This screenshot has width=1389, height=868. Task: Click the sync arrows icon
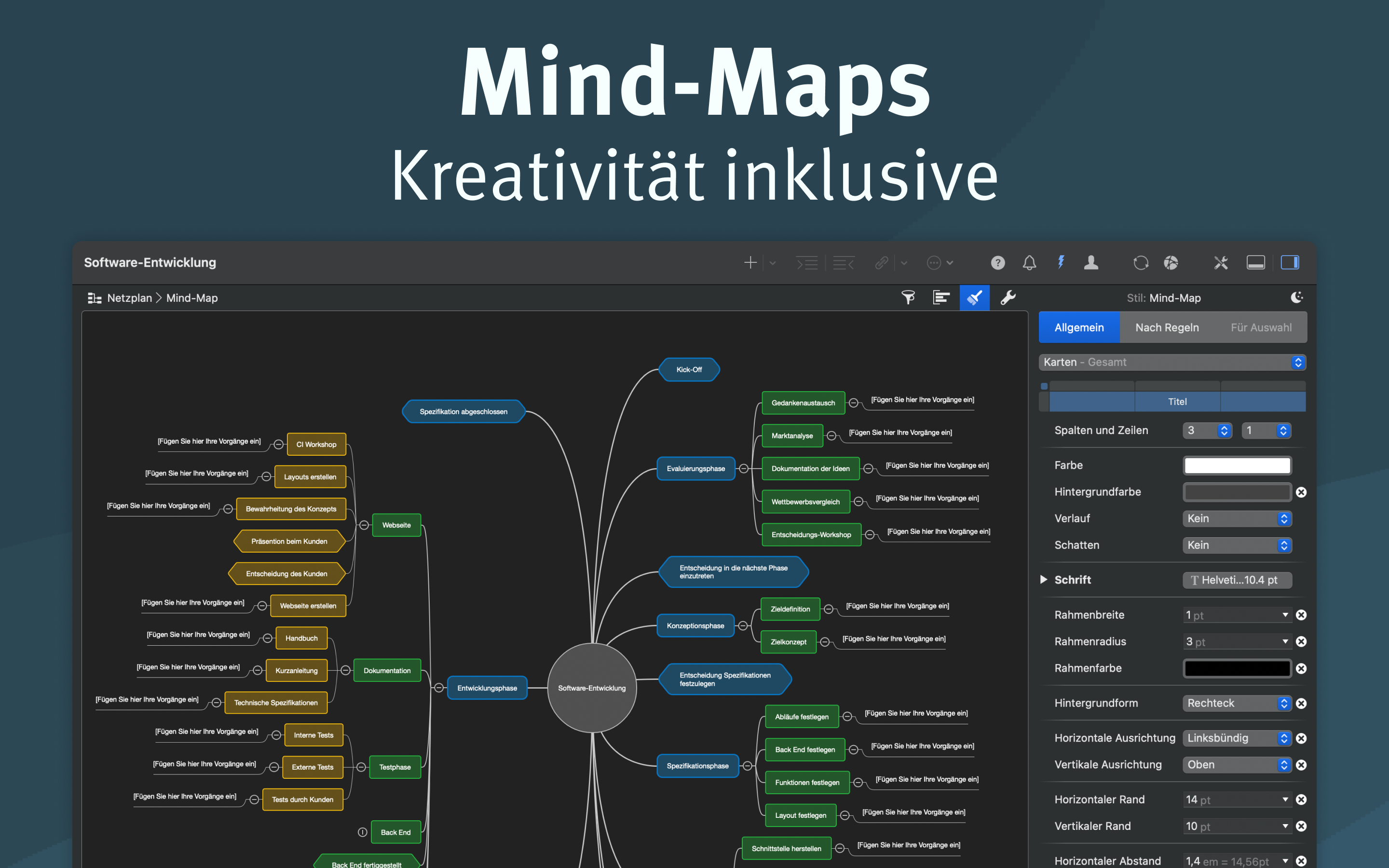pos(1141,263)
